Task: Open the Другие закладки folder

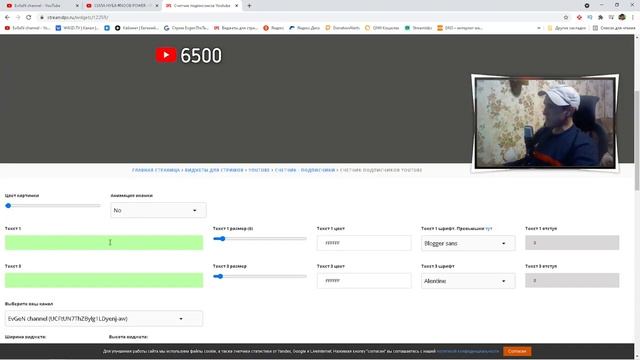Action: click(567, 28)
